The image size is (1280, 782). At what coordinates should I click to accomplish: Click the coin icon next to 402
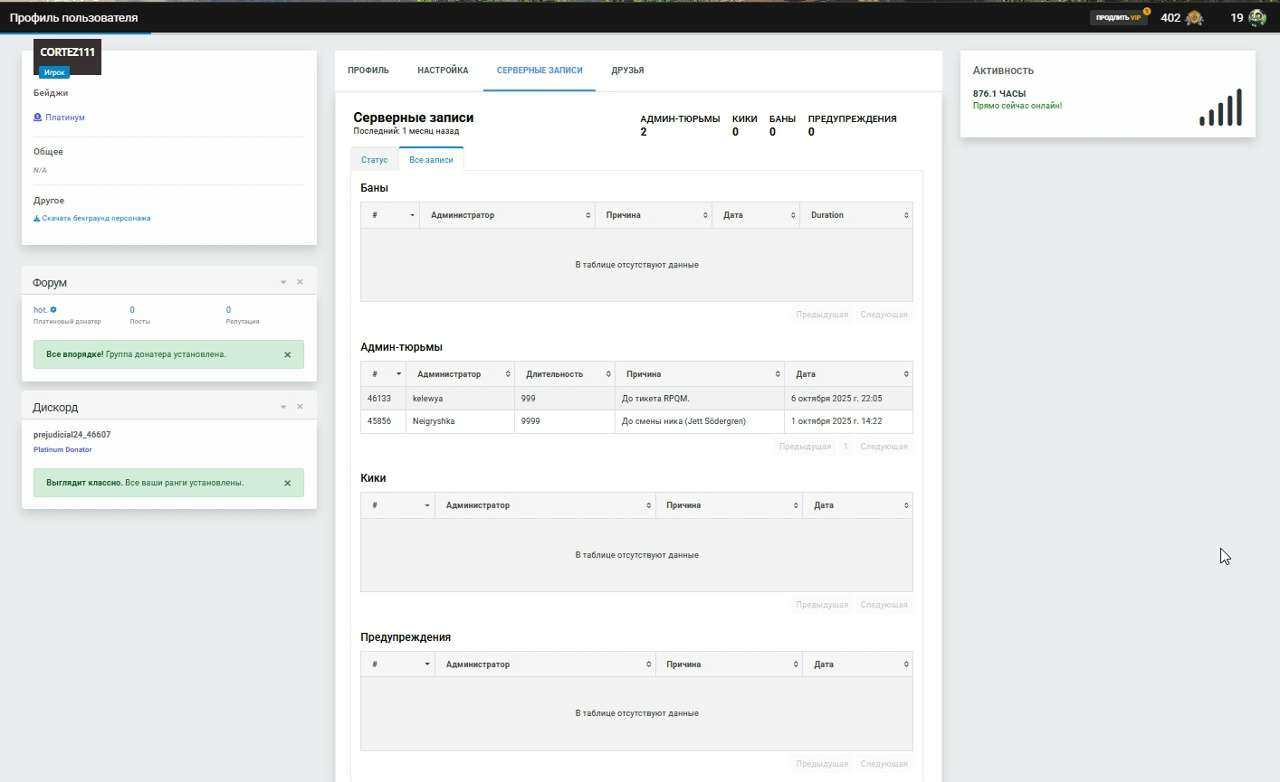point(1194,18)
